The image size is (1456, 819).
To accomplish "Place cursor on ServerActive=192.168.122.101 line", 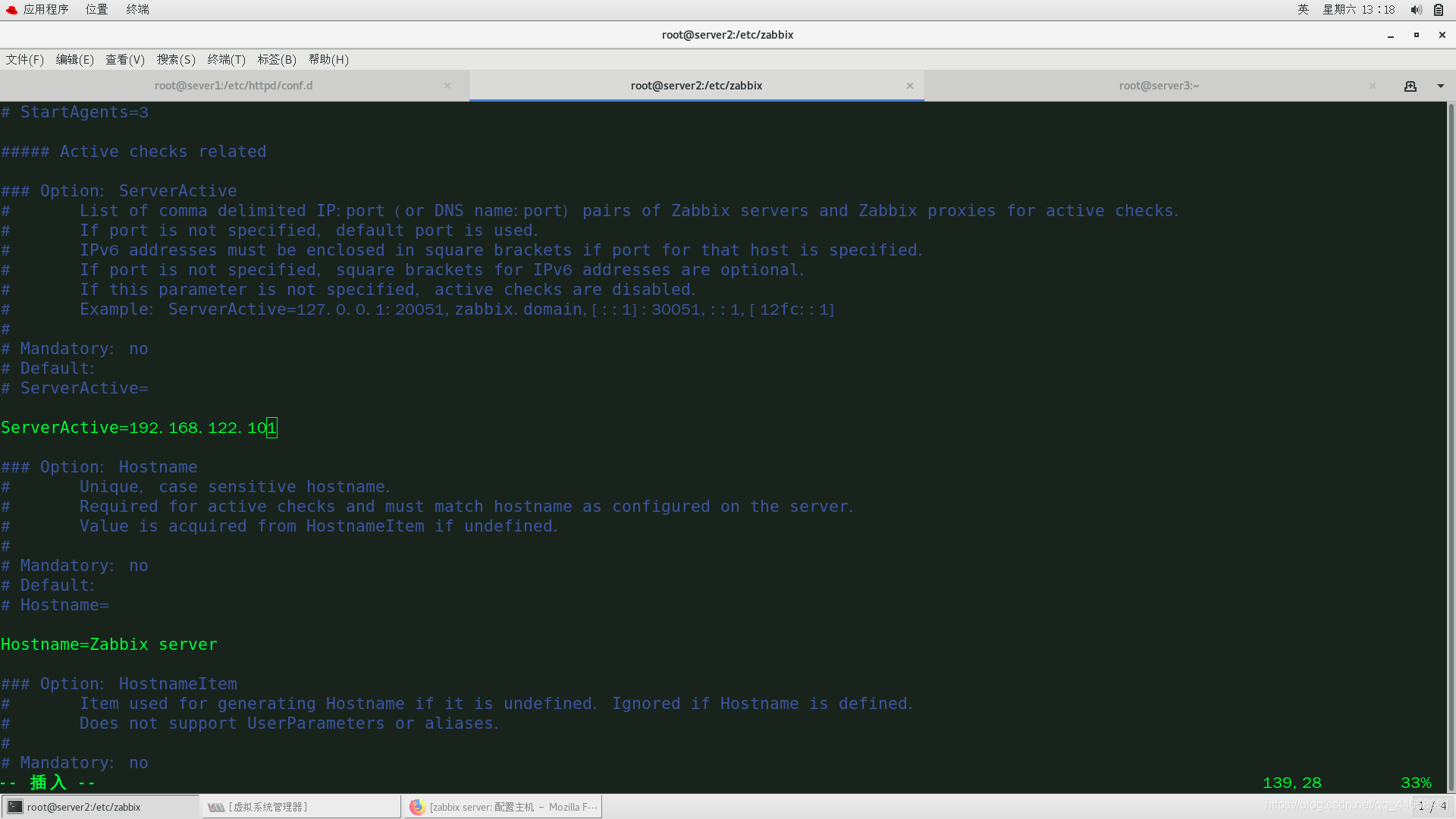I will pos(139,428).
